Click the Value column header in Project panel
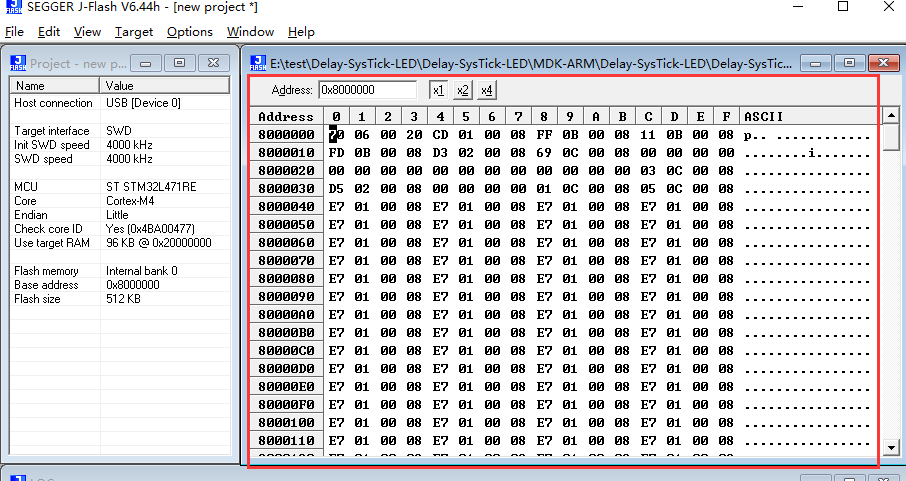This screenshot has width=906, height=481. (x=165, y=86)
